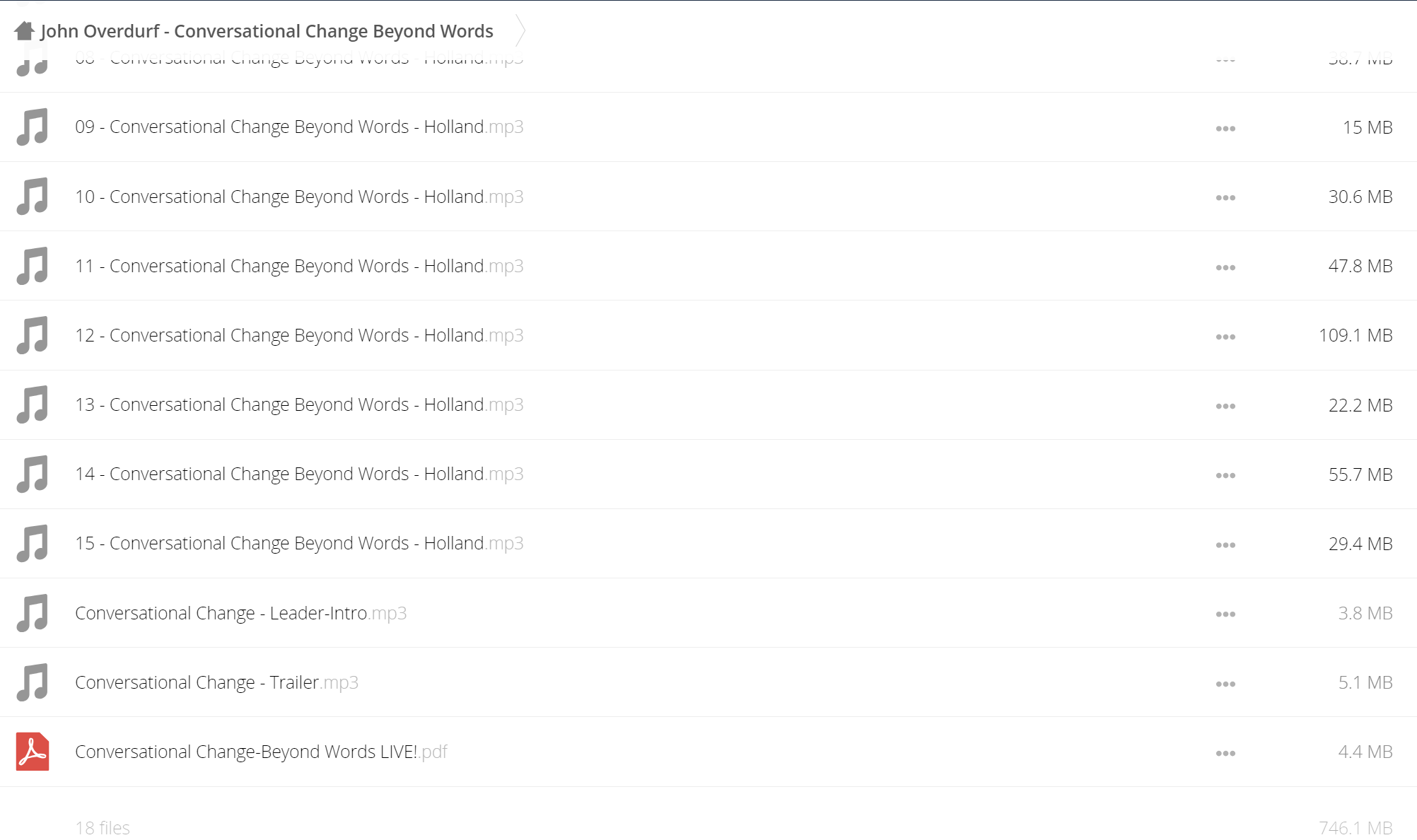Click music icon for file 13 Holland
1417x840 pixels.
pos(33,404)
